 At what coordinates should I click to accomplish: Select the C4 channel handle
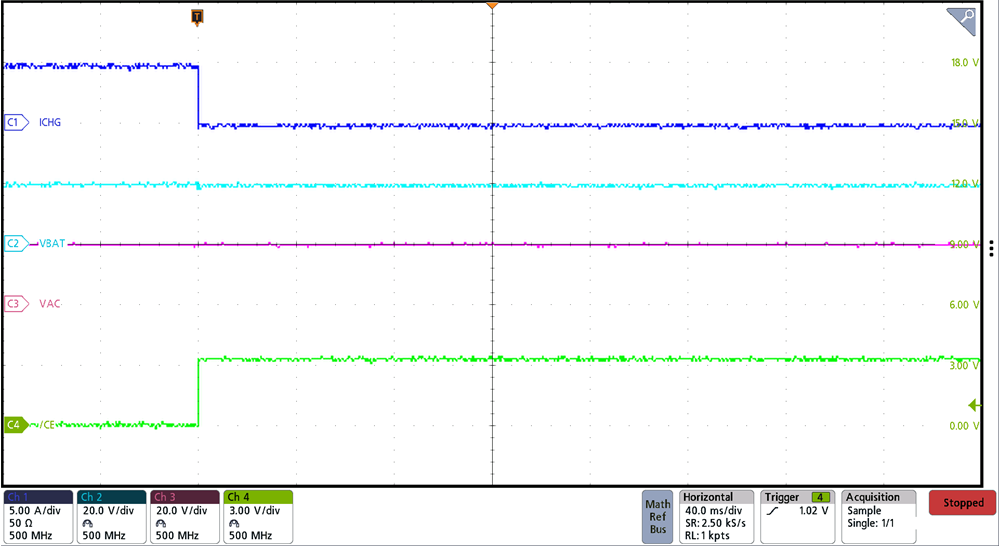(x=14, y=425)
